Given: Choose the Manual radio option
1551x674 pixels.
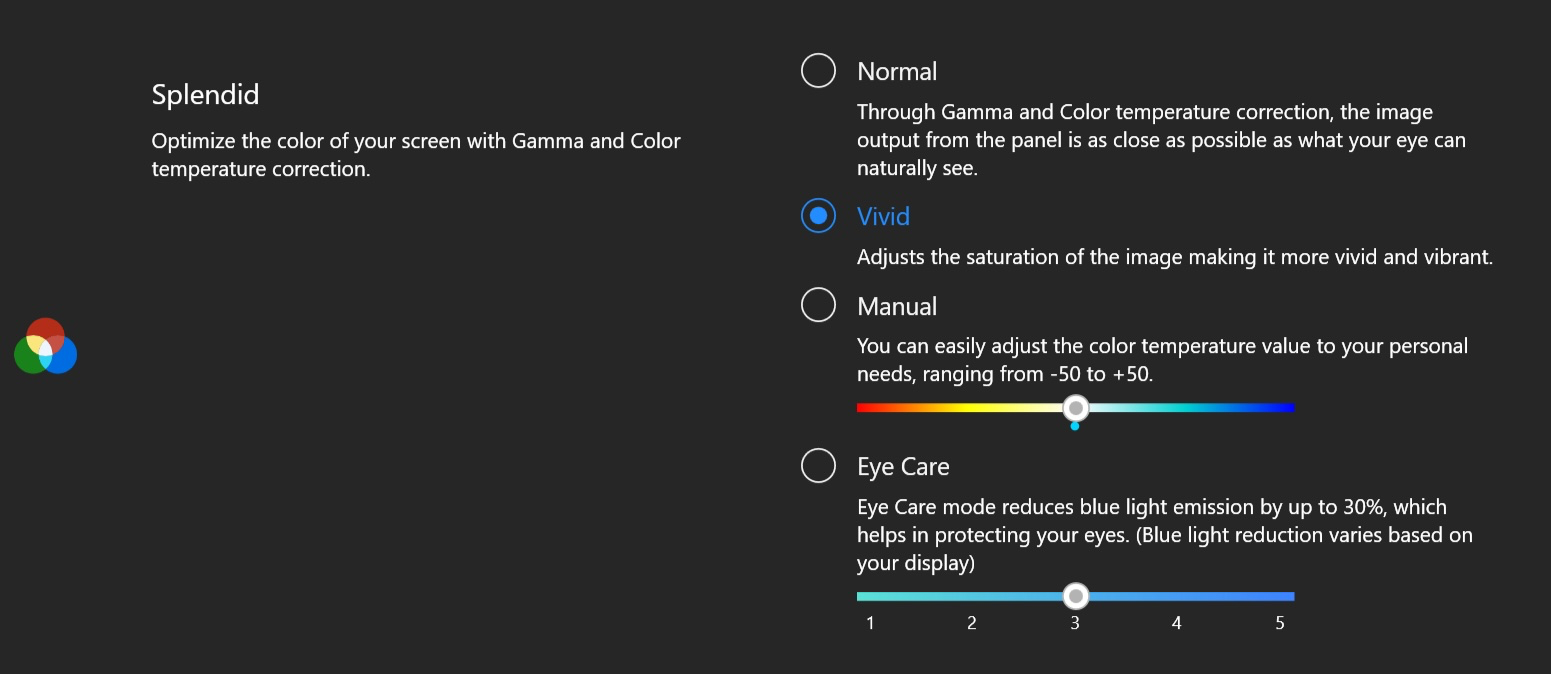Looking at the screenshot, I should coord(818,305).
